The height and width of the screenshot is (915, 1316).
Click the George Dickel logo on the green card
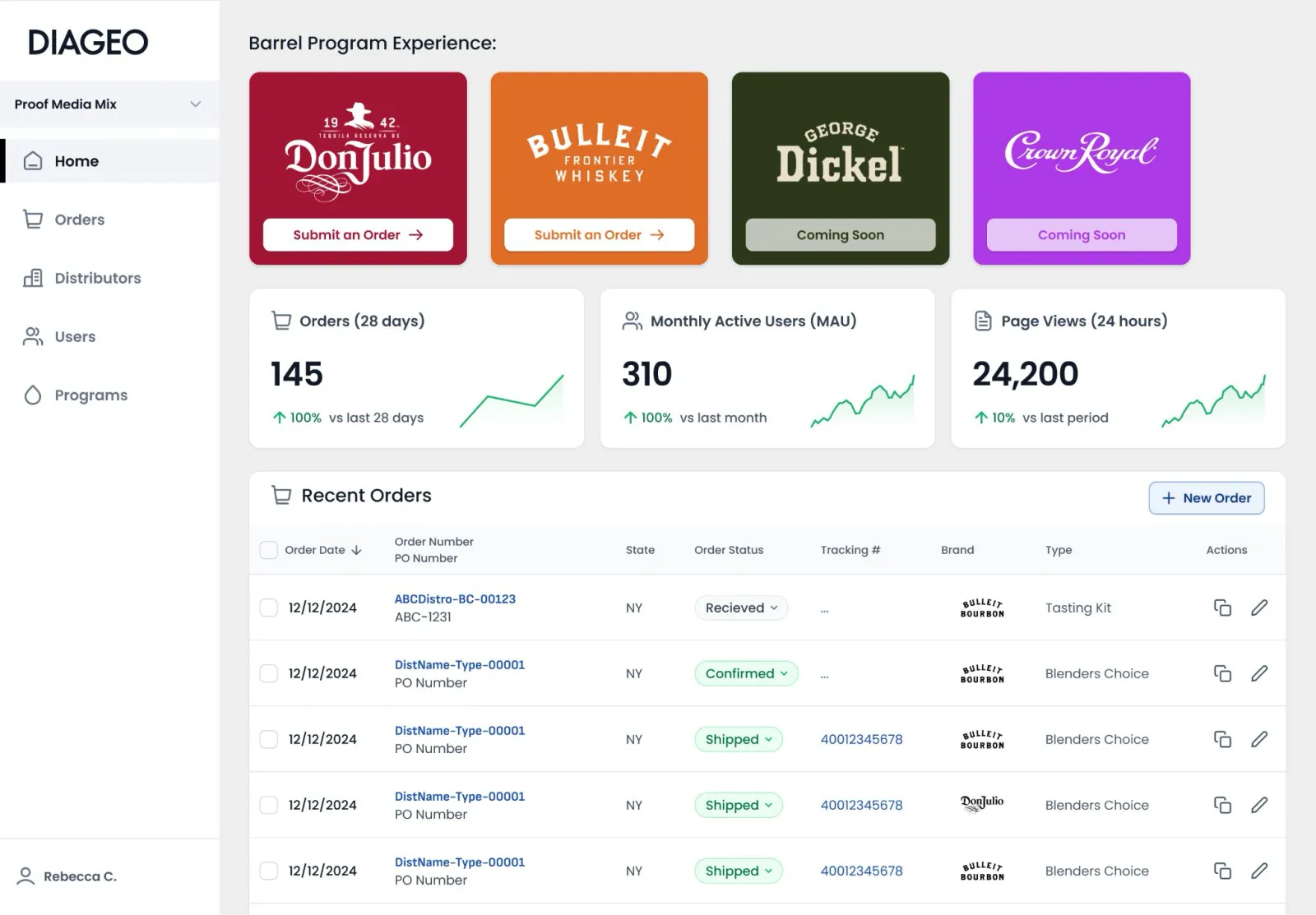point(840,153)
